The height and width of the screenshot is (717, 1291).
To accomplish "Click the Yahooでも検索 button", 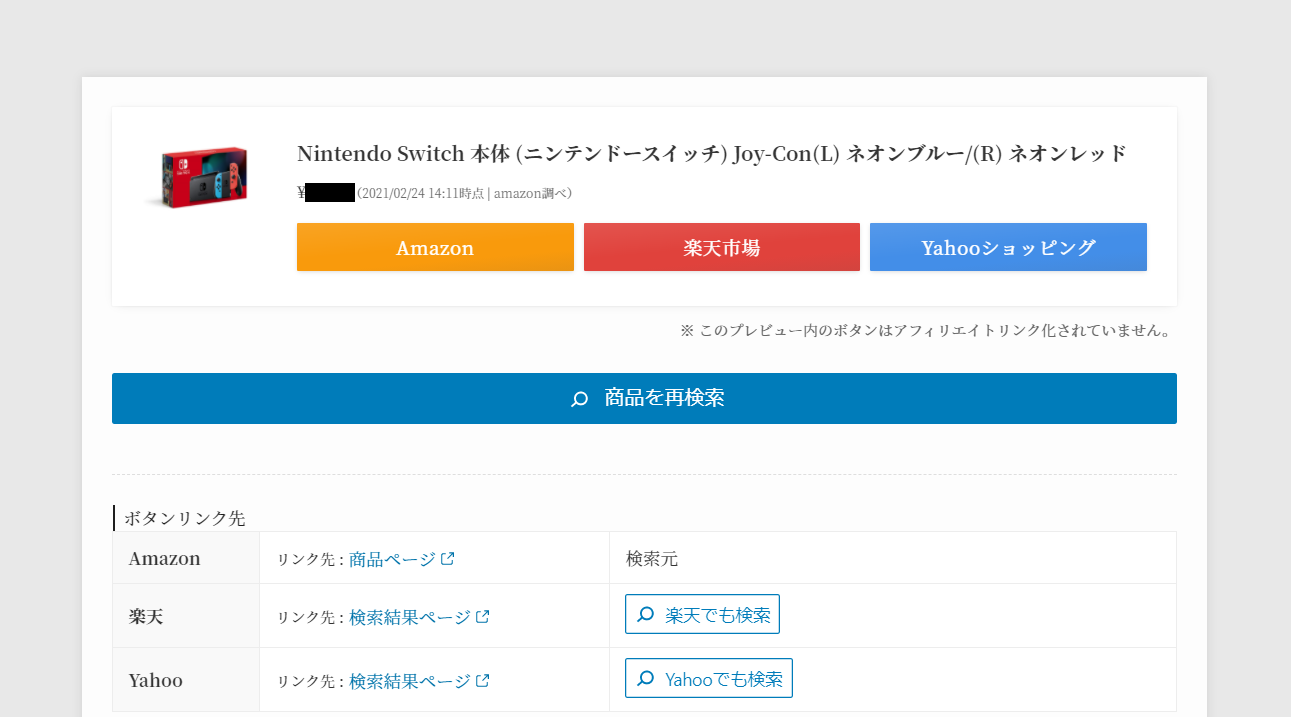I will click(709, 678).
